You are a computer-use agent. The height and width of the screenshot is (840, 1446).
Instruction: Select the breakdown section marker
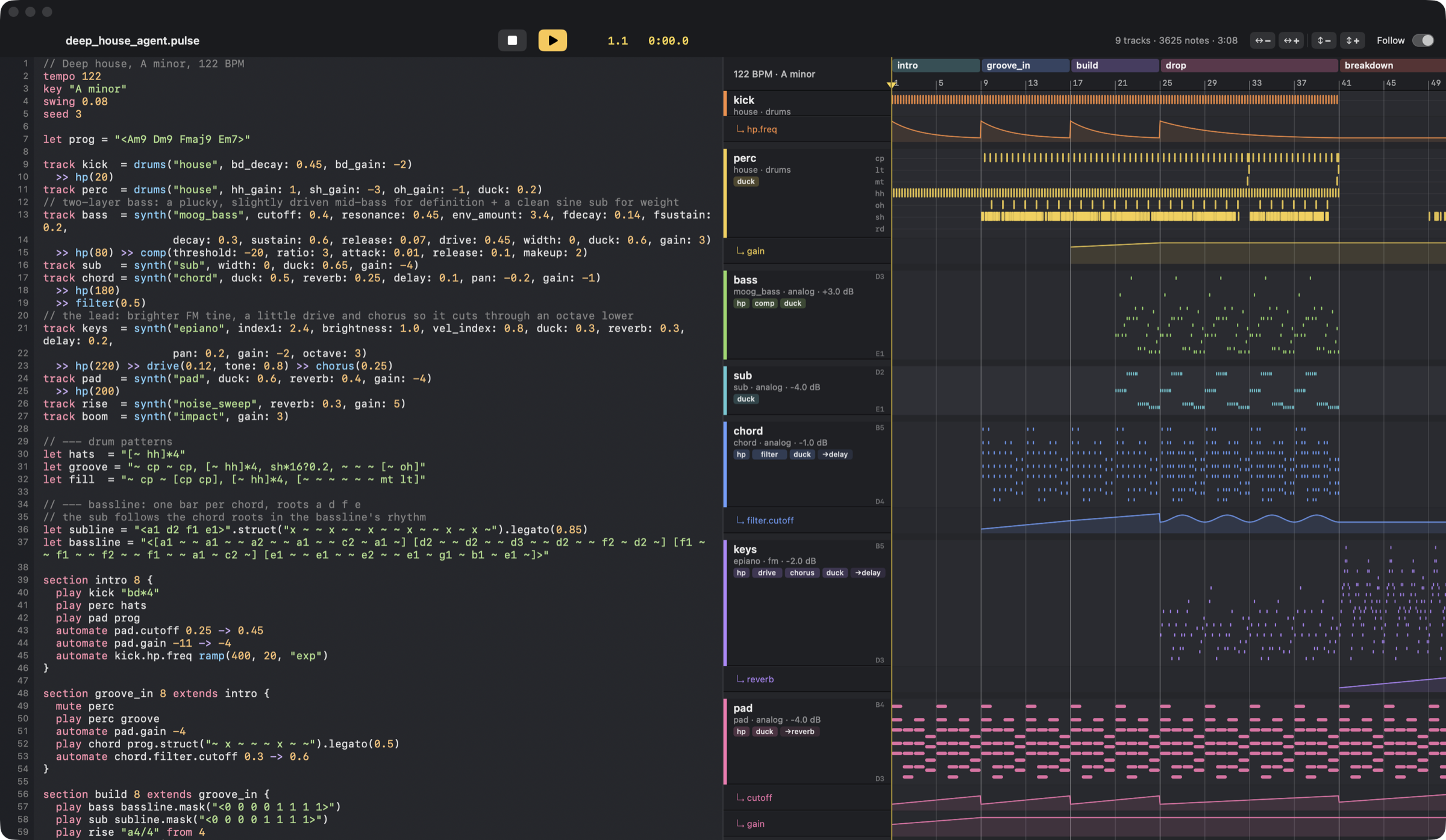coord(1393,65)
